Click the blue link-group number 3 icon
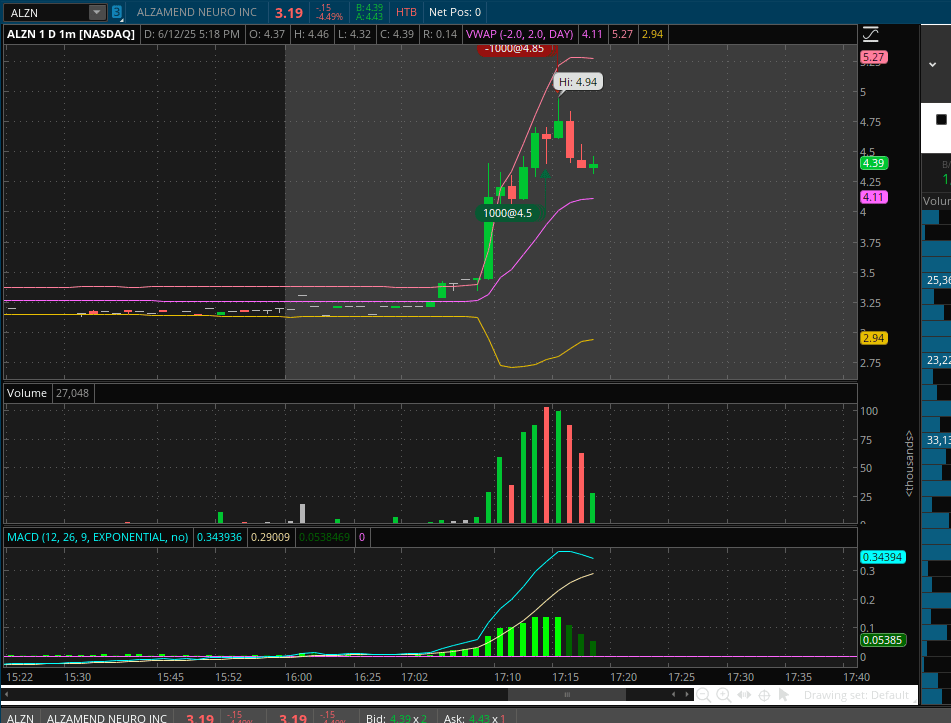The image size is (951, 723). pyautogui.click(x=117, y=13)
